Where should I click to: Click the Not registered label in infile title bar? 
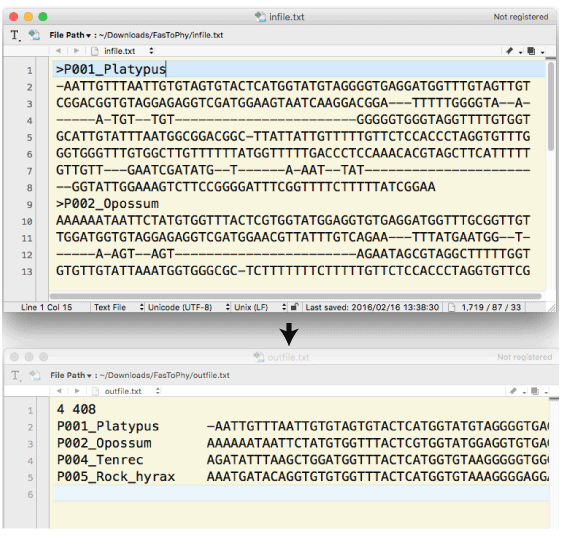tap(520, 17)
